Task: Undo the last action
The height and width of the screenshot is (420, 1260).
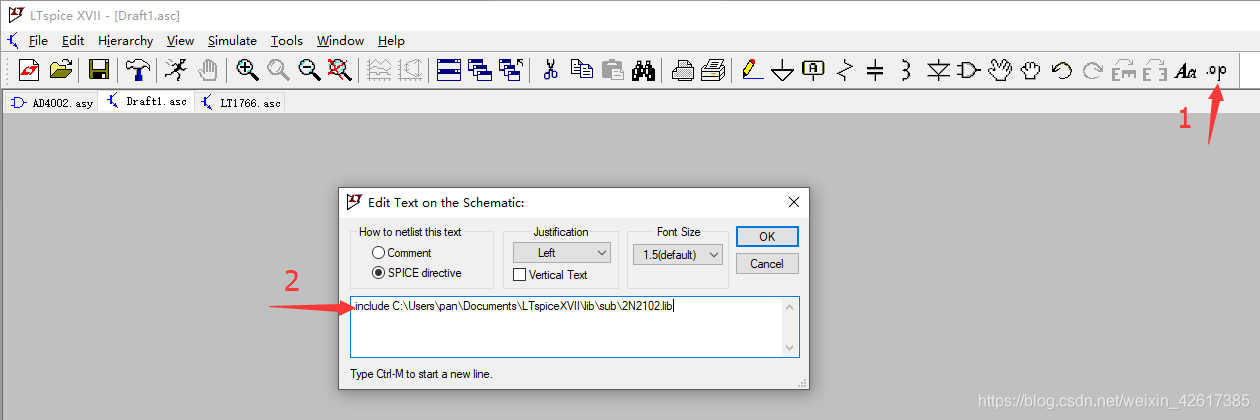Action: 1062,70
